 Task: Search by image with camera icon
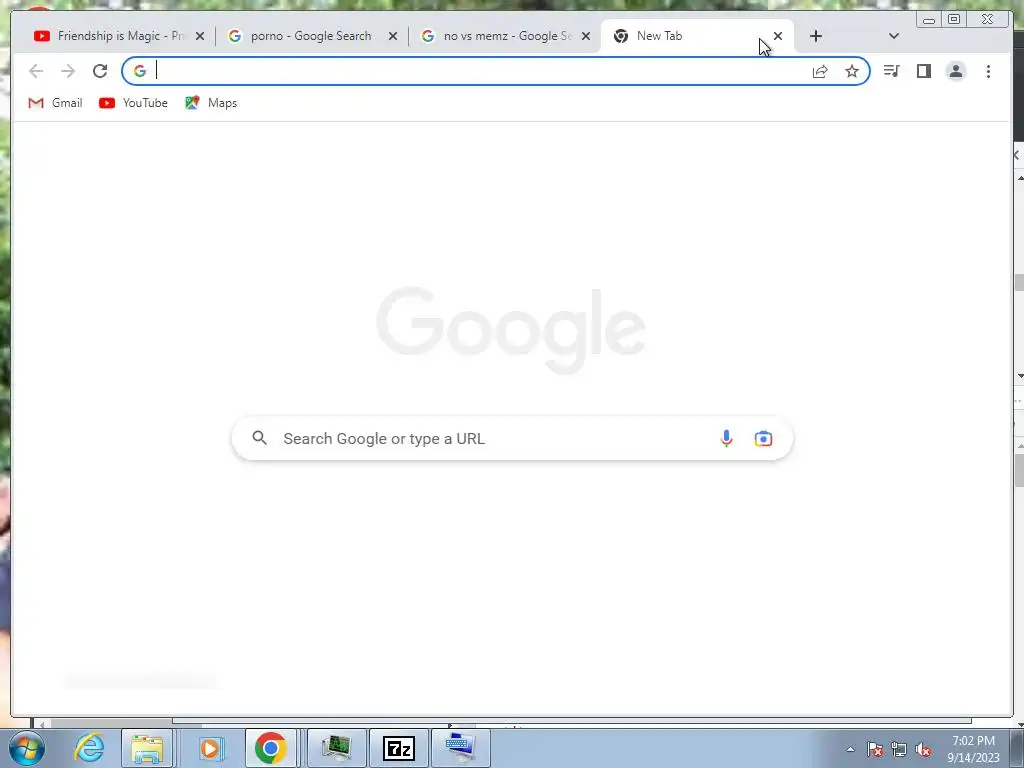763,438
